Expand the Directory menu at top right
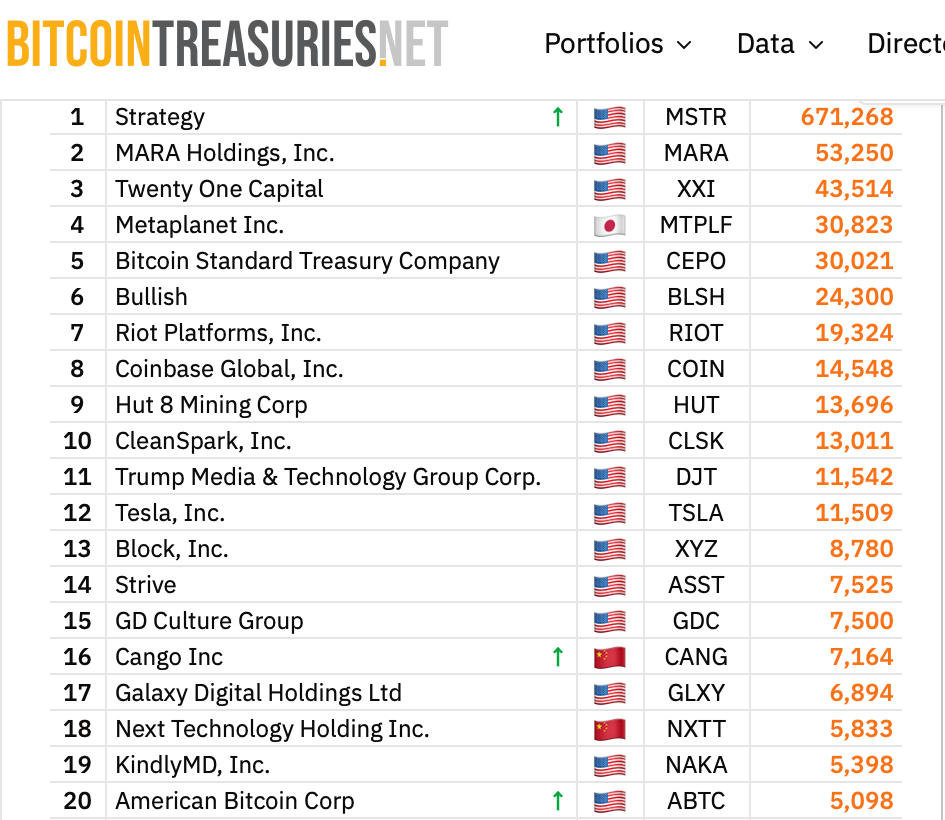 click(905, 43)
